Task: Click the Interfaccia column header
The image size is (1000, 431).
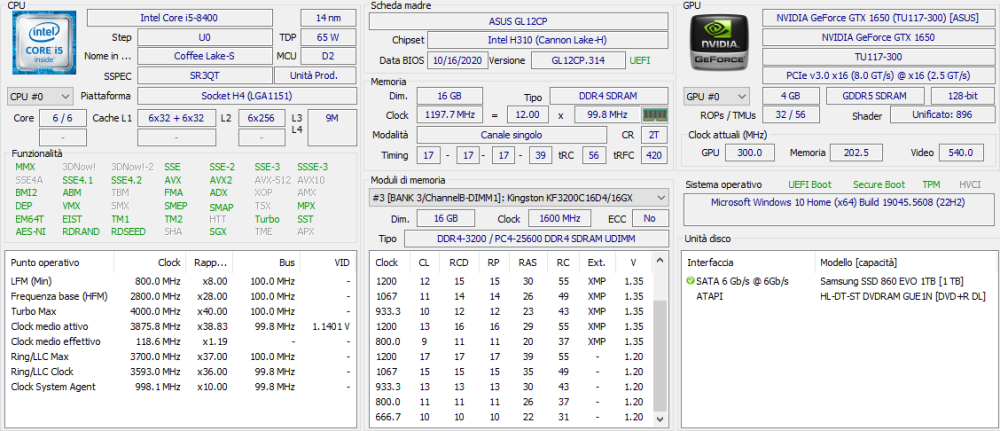Action: click(749, 262)
